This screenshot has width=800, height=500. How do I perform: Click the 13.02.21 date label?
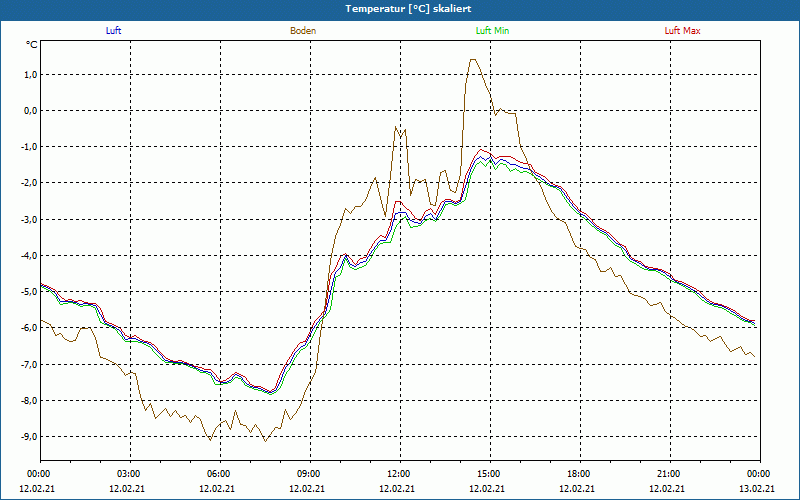click(x=757, y=488)
